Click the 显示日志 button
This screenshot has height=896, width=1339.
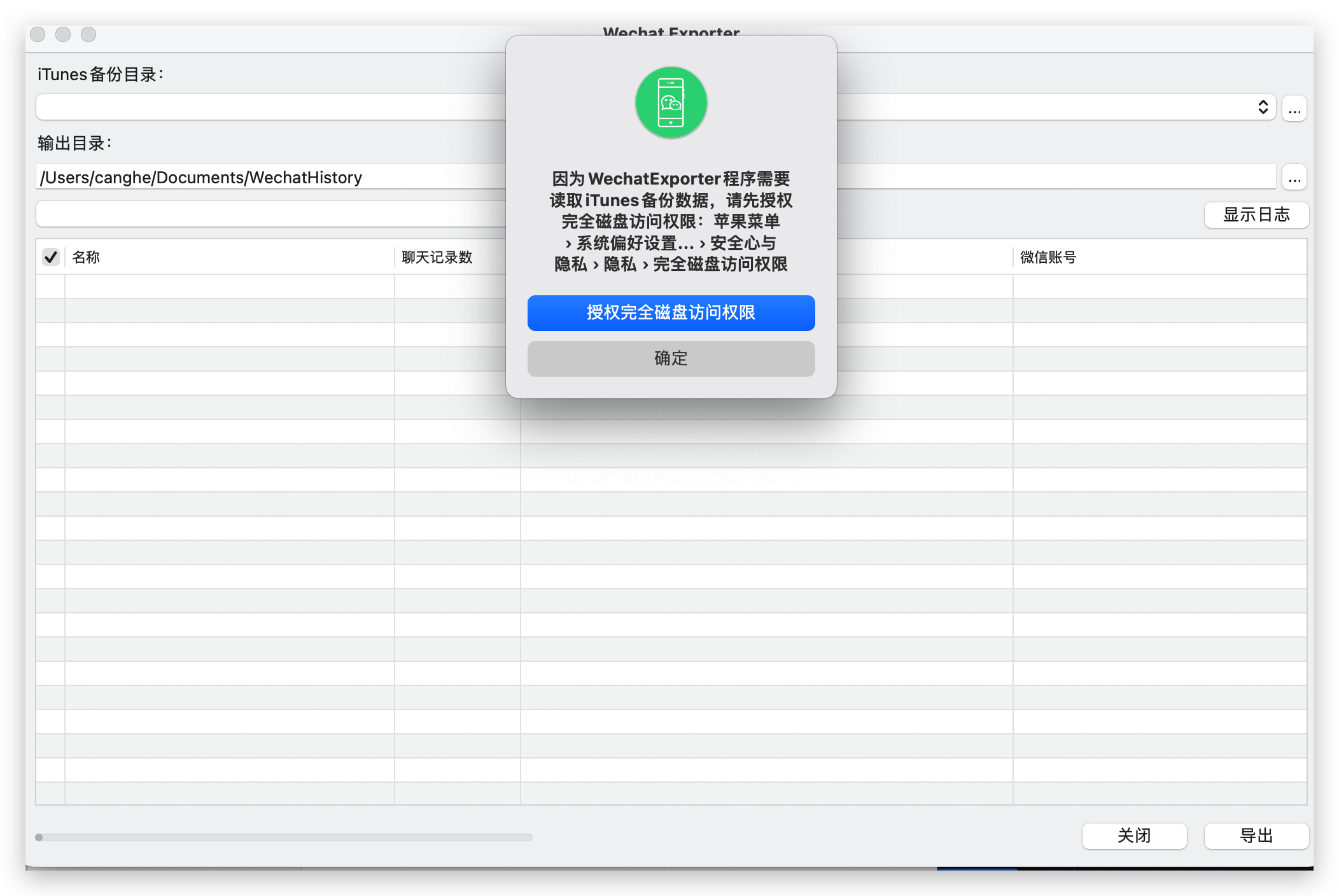[1256, 215]
